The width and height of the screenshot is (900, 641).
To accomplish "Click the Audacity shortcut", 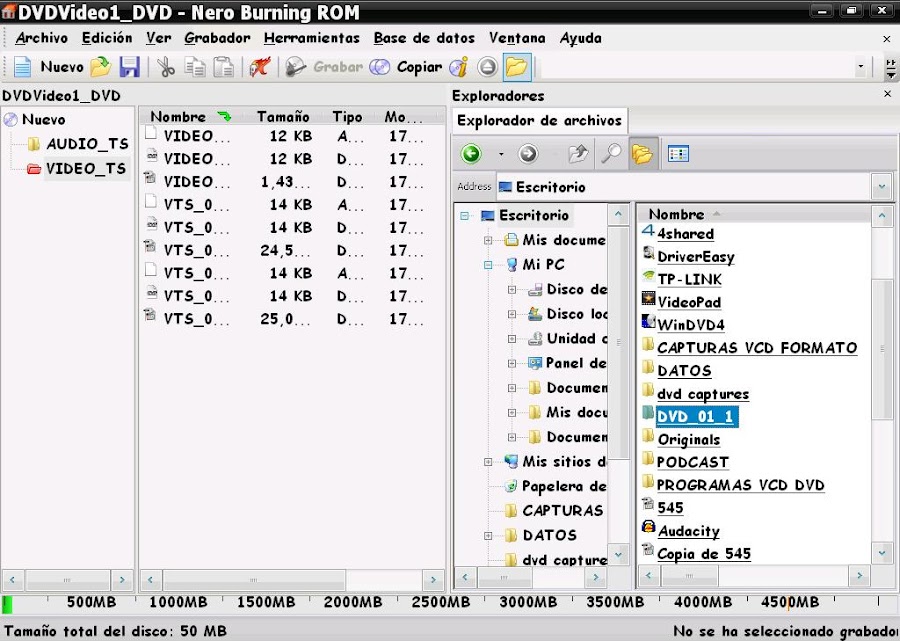I will click(x=688, y=531).
